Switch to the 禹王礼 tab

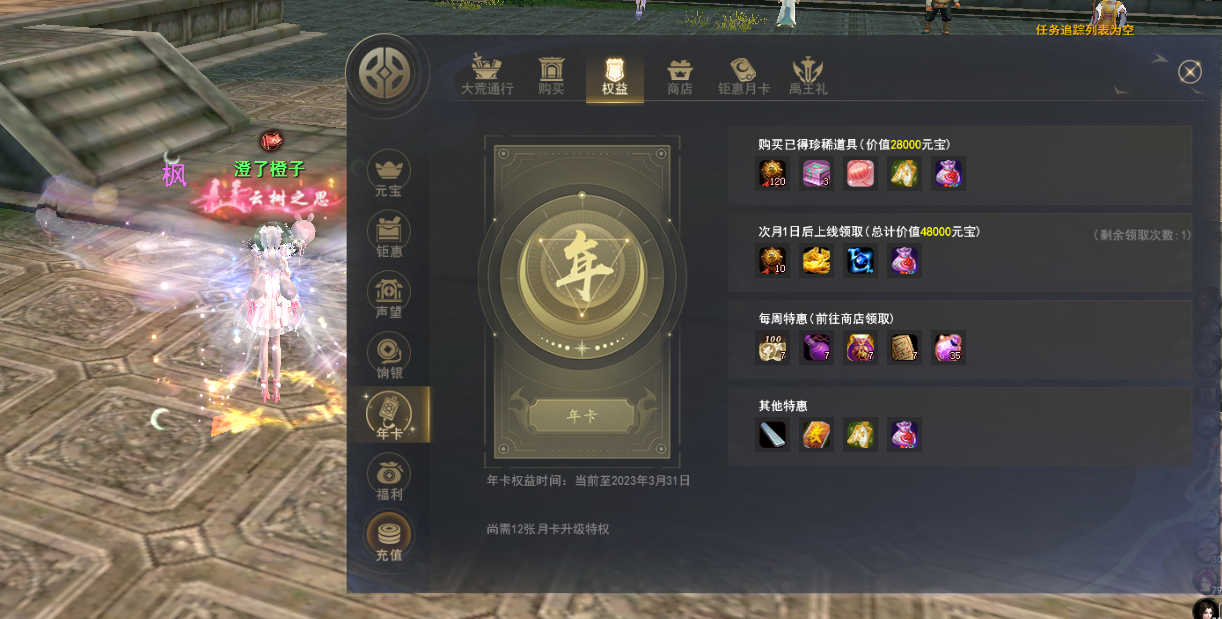click(808, 75)
